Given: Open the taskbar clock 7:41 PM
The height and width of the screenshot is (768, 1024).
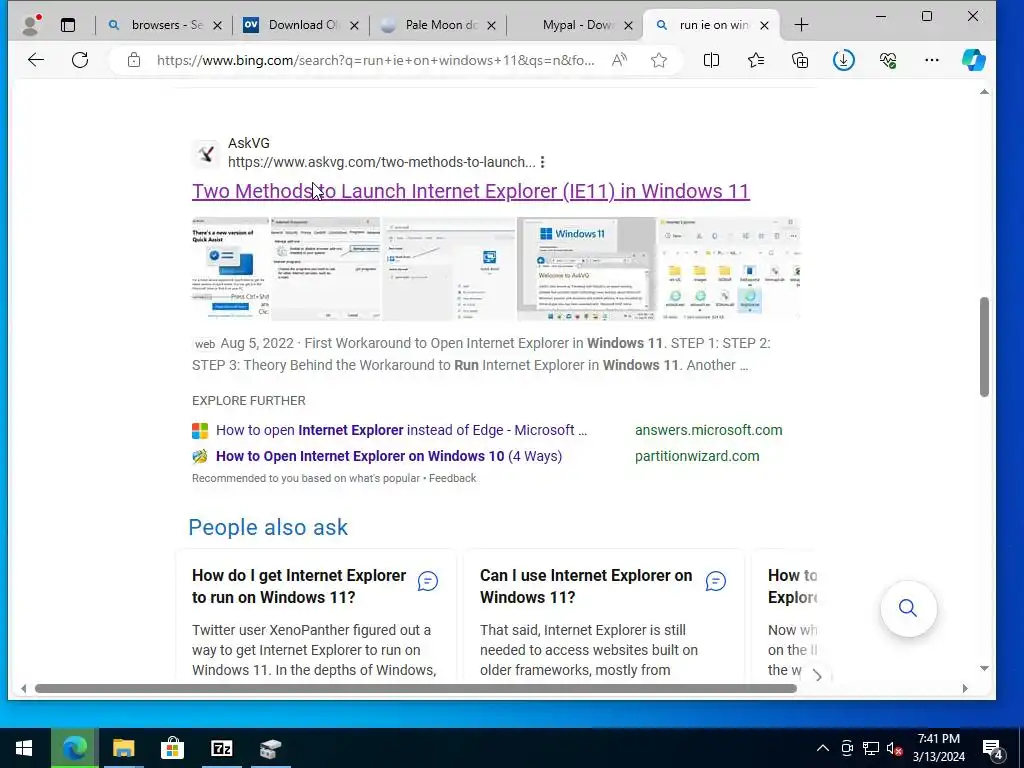Looking at the screenshot, I should click(938, 739).
